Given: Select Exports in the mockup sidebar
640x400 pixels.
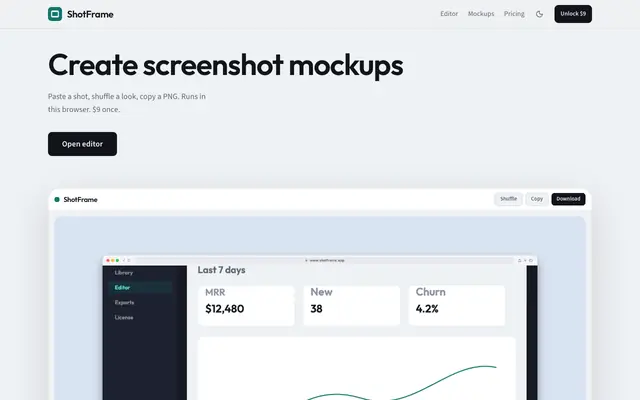Looking at the screenshot, I should (124, 302).
